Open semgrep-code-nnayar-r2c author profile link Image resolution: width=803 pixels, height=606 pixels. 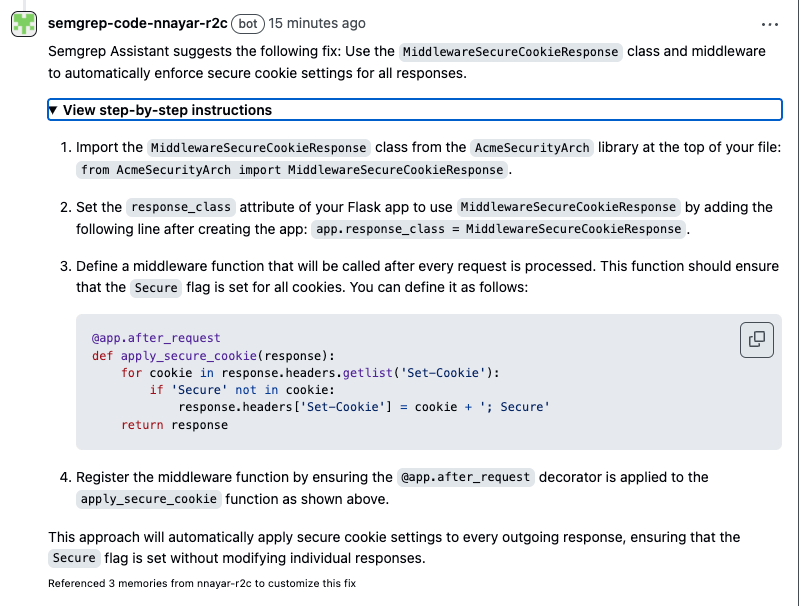138,24
